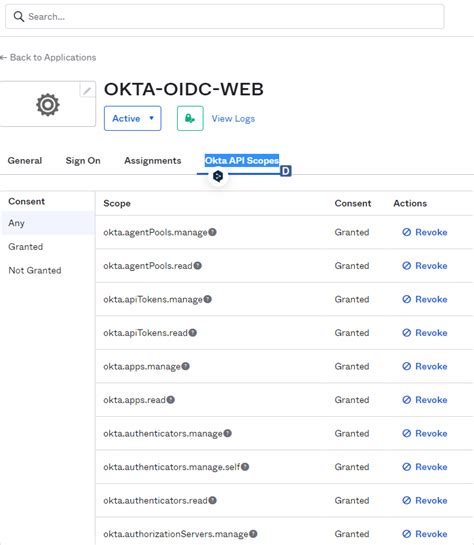Switch to the General tab

tap(25, 161)
